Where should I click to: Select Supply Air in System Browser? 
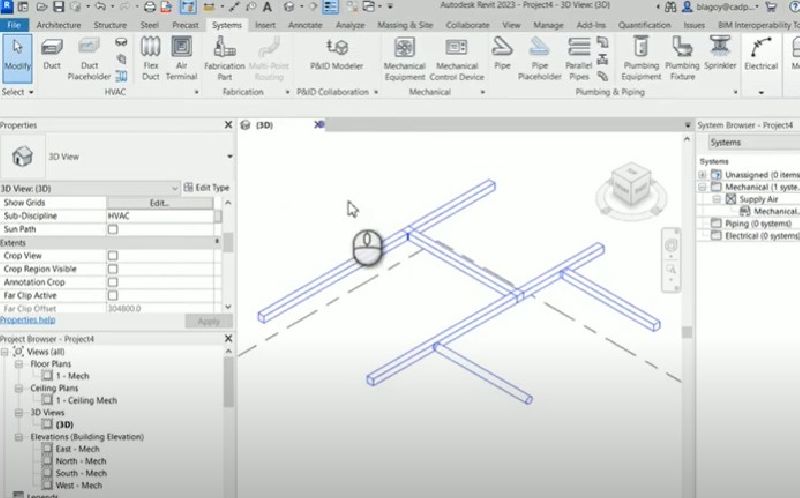(759, 200)
